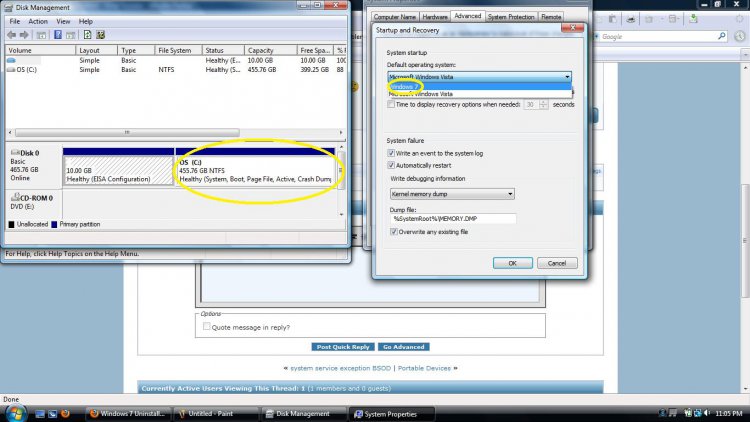Screen dimensions: 750x422
Task: Click OK in Startup and Recovery
Action: [513, 263]
